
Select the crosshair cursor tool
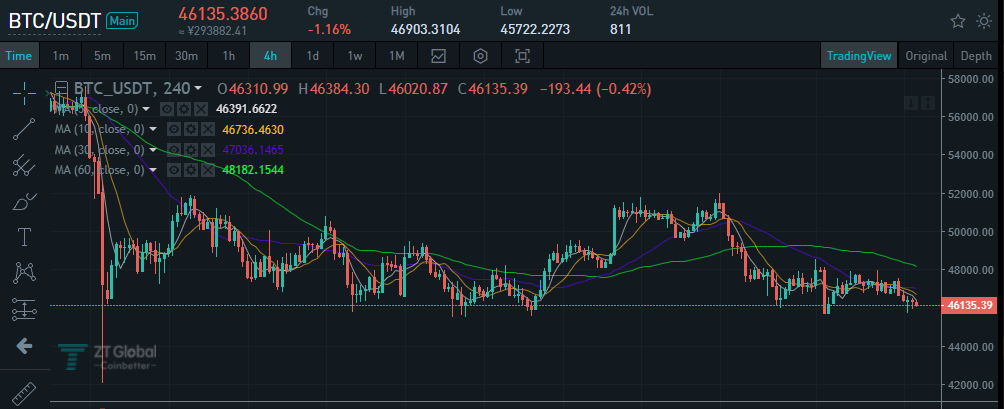[x=24, y=93]
